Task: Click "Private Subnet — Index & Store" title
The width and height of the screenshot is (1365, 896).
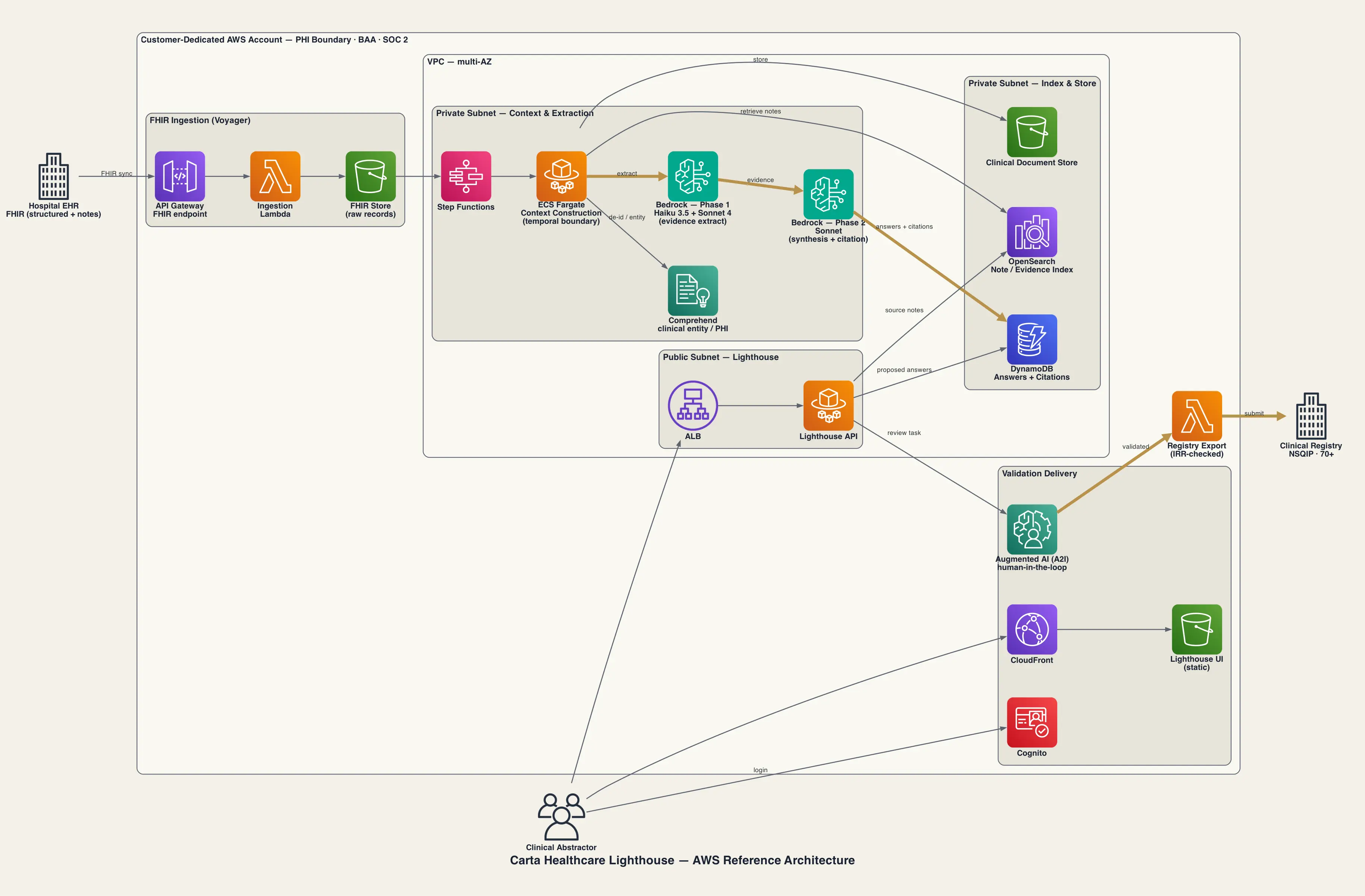Action: pos(1032,83)
